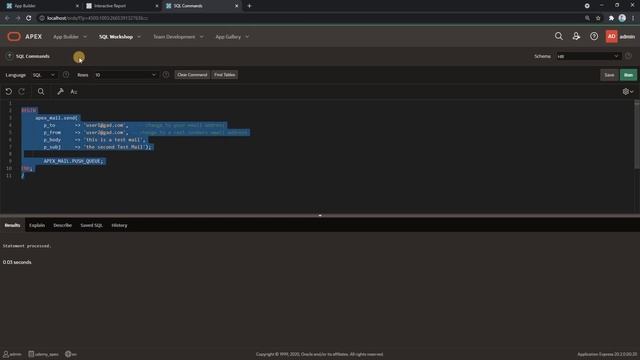Click the help icon beside Rows
This screenshot has width=640, height=360.
[166, 75]
